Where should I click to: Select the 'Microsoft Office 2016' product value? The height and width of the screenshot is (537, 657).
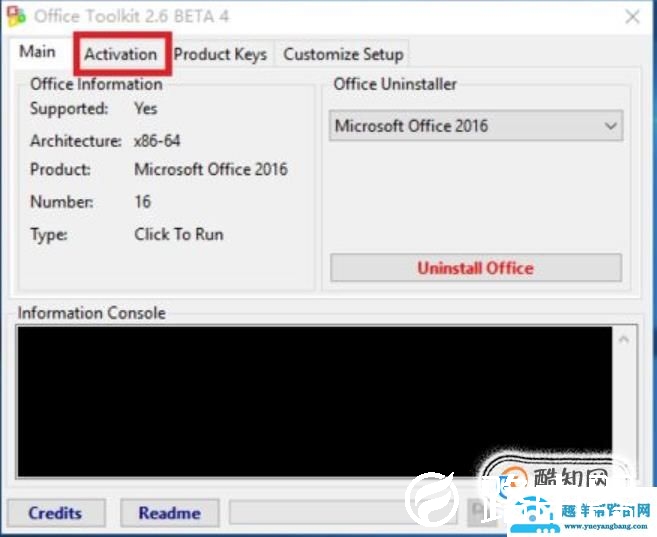(211, 170)
